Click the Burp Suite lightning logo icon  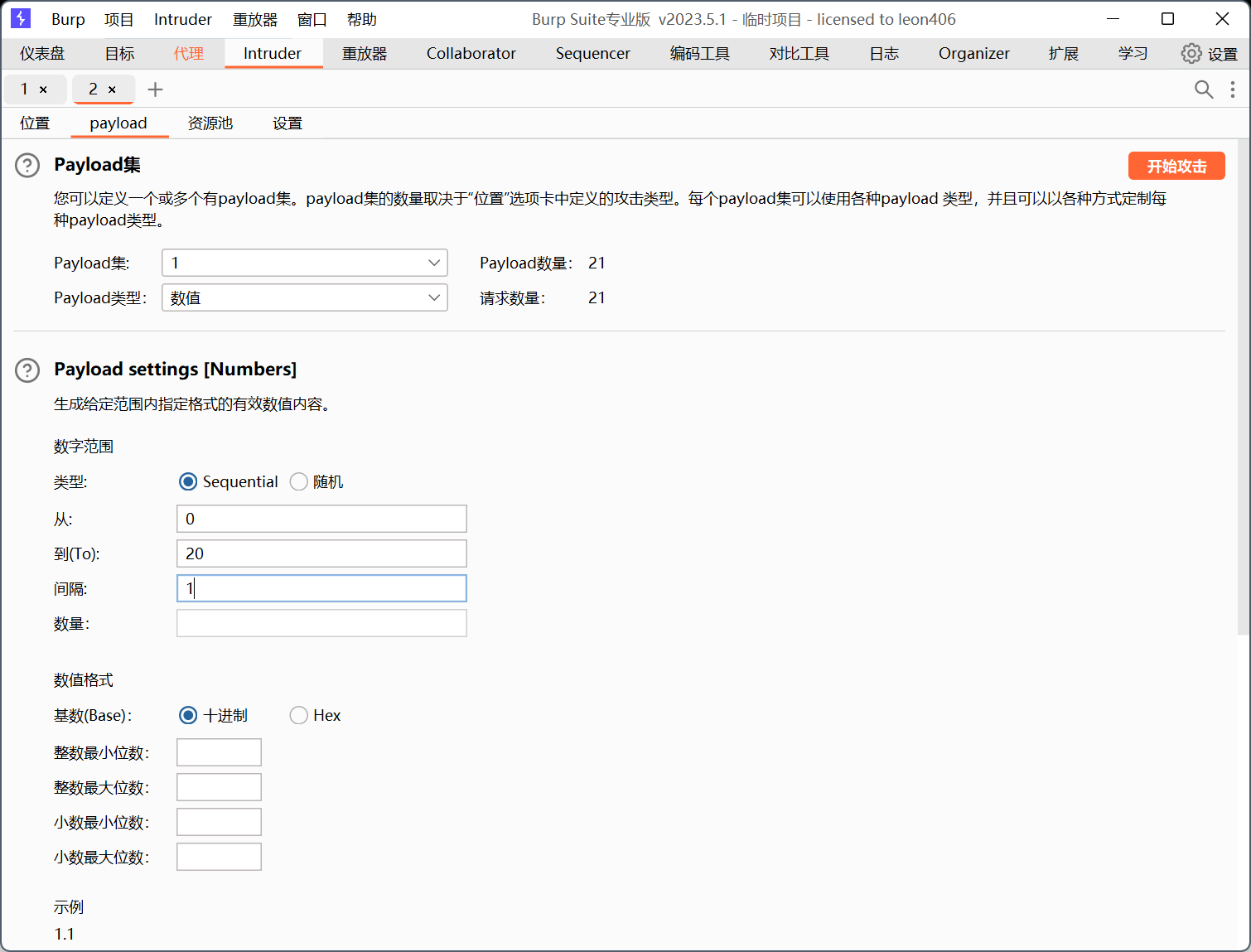(20, 18)
